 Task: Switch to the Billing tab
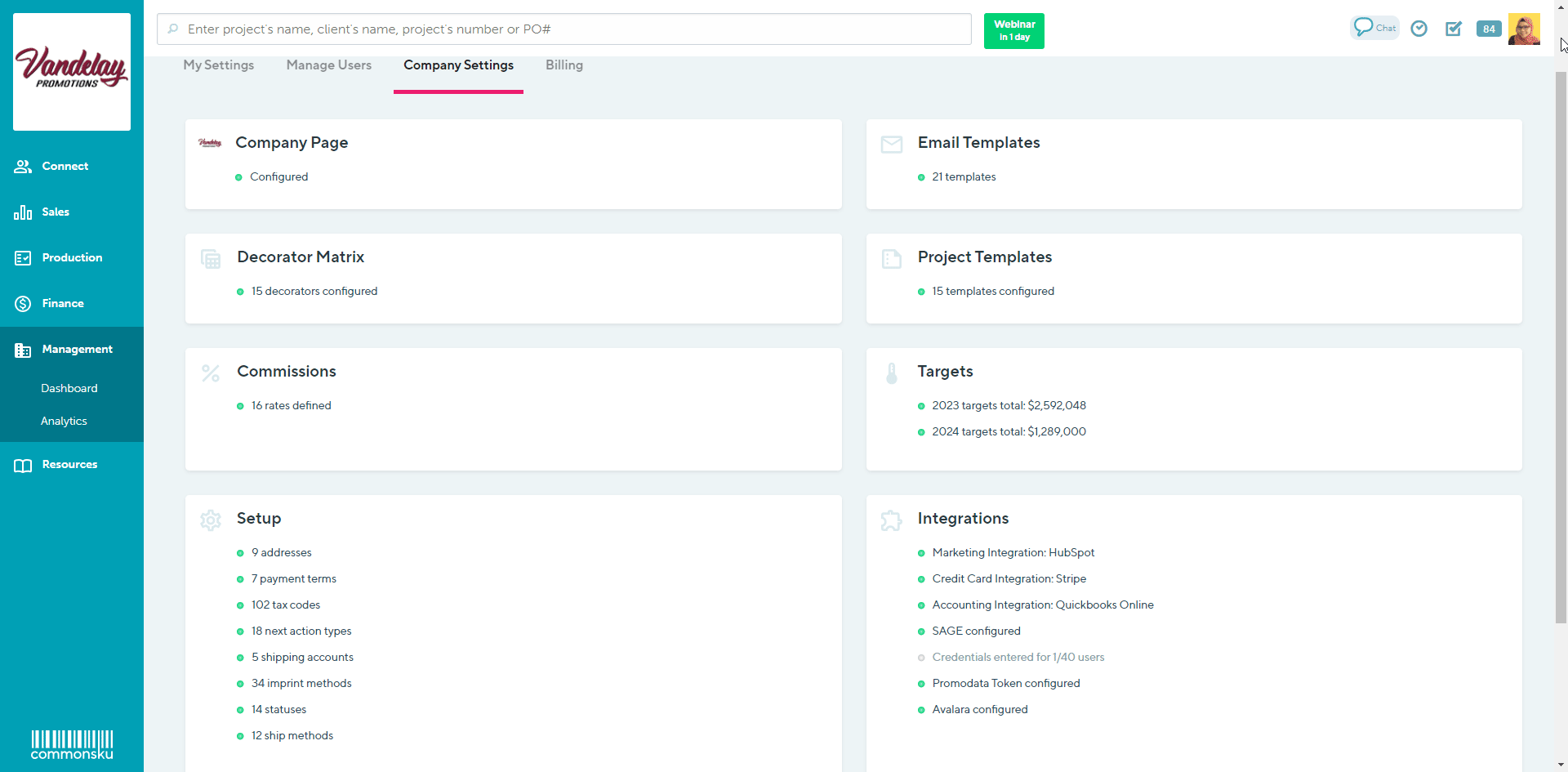point(563,65)
